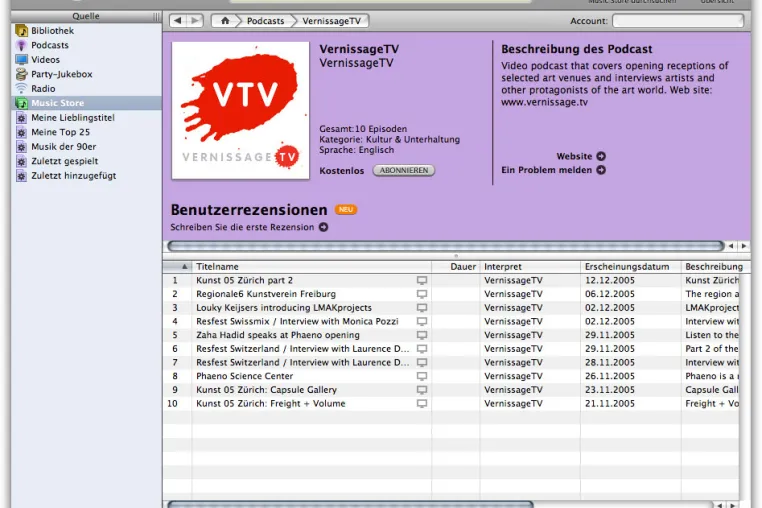Click the video icon for Louky Keijsers row
This screenshot has height=508, width=762.
pos(422,308)
